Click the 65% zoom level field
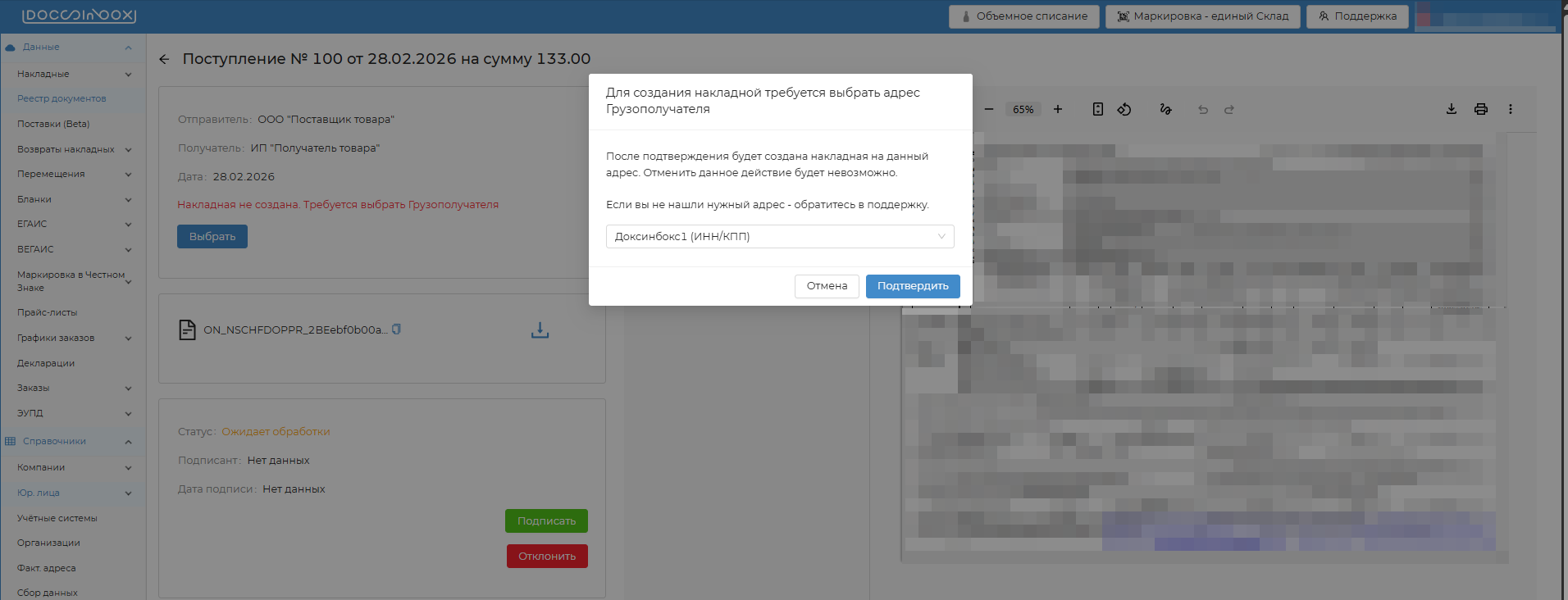This screenshot has height=600, width=1568. [1023, 109]
